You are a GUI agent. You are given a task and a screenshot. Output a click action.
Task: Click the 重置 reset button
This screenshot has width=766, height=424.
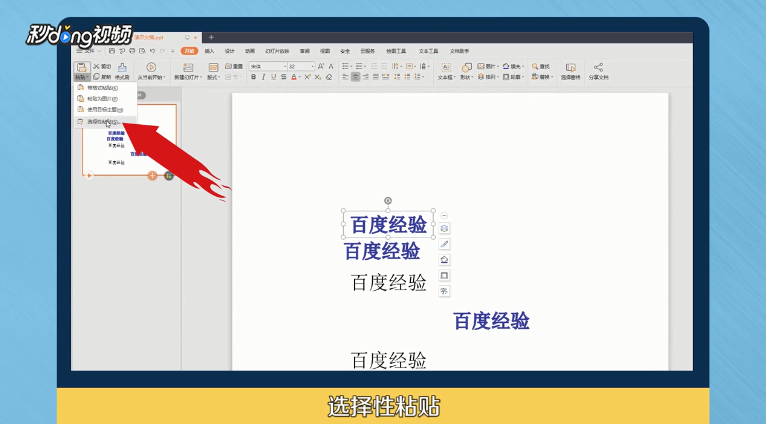tap(234, 66)
